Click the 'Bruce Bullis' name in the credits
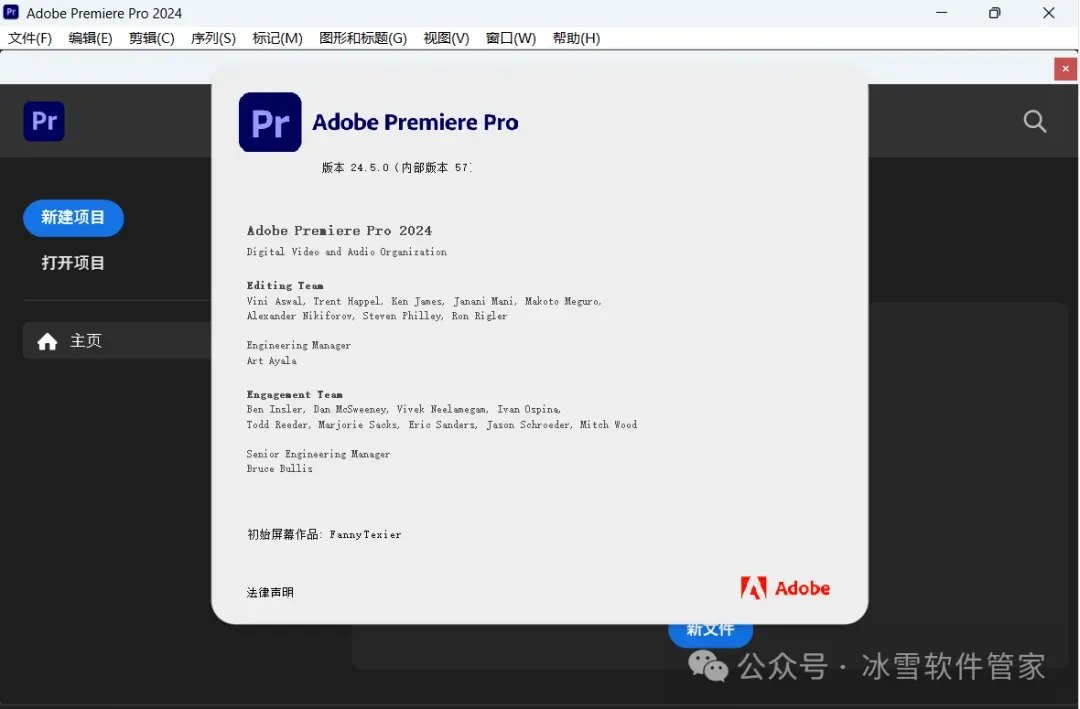This screenshot has width=1080, height=709. coord(280,469)
